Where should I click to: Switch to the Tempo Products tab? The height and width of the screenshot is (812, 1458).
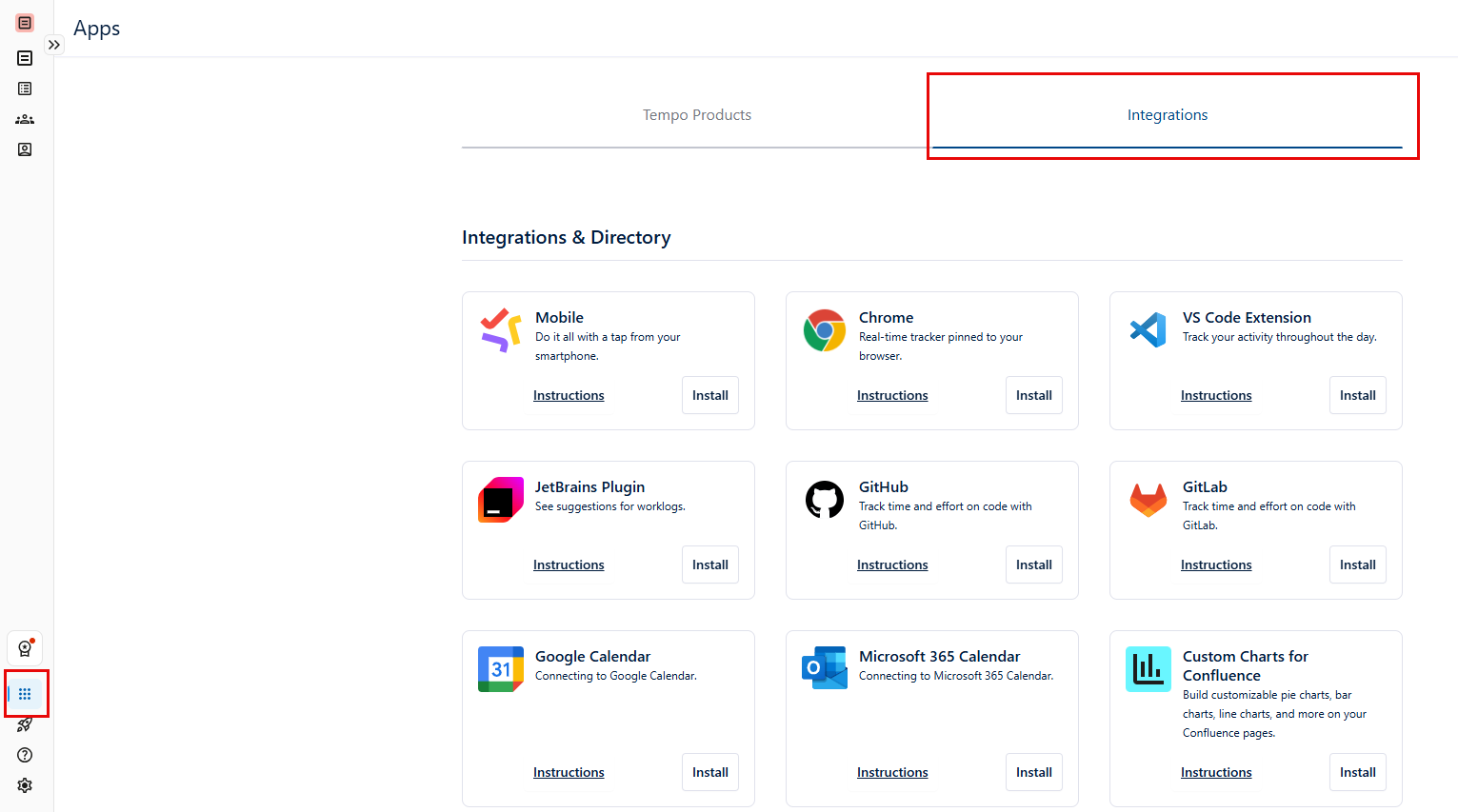pos(696,114)
